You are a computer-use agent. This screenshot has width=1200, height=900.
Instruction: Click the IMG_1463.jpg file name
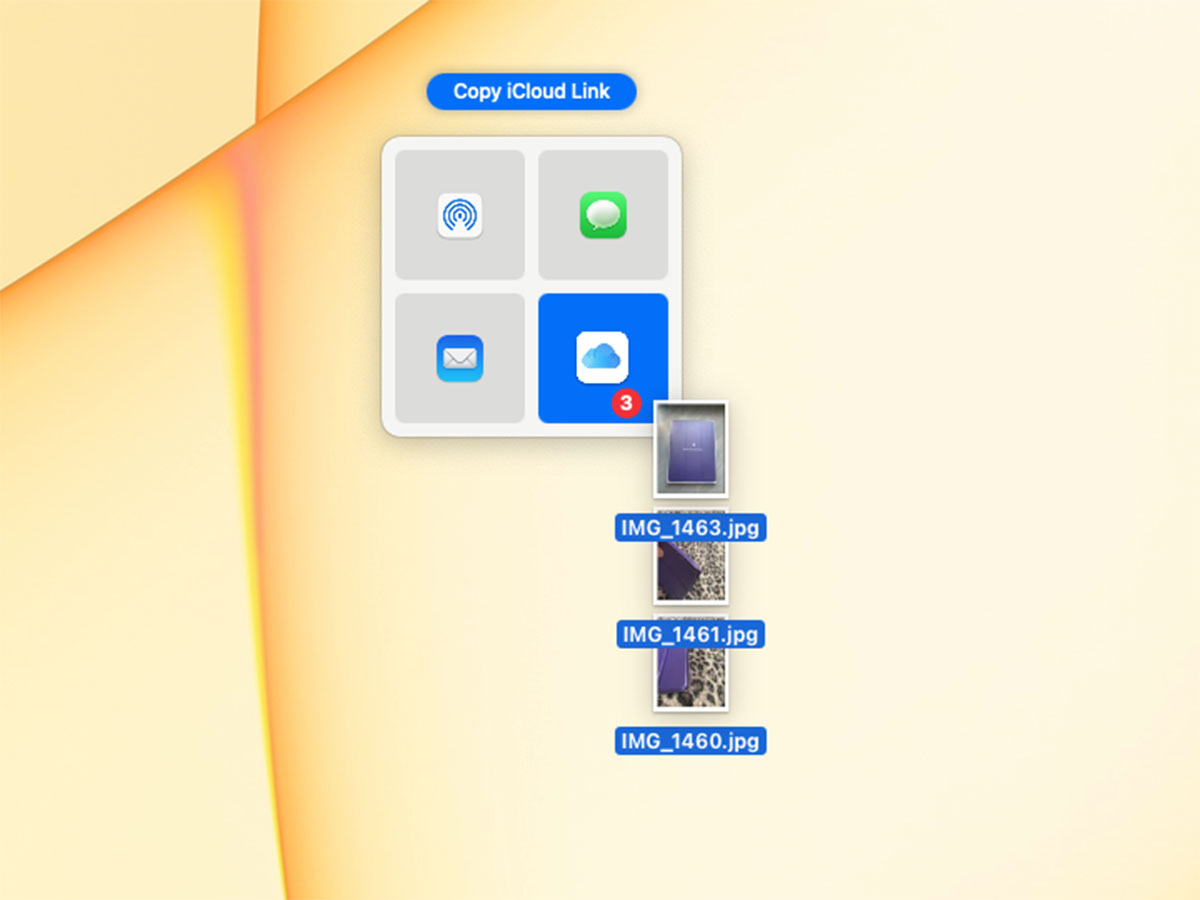tap(691, 528)
